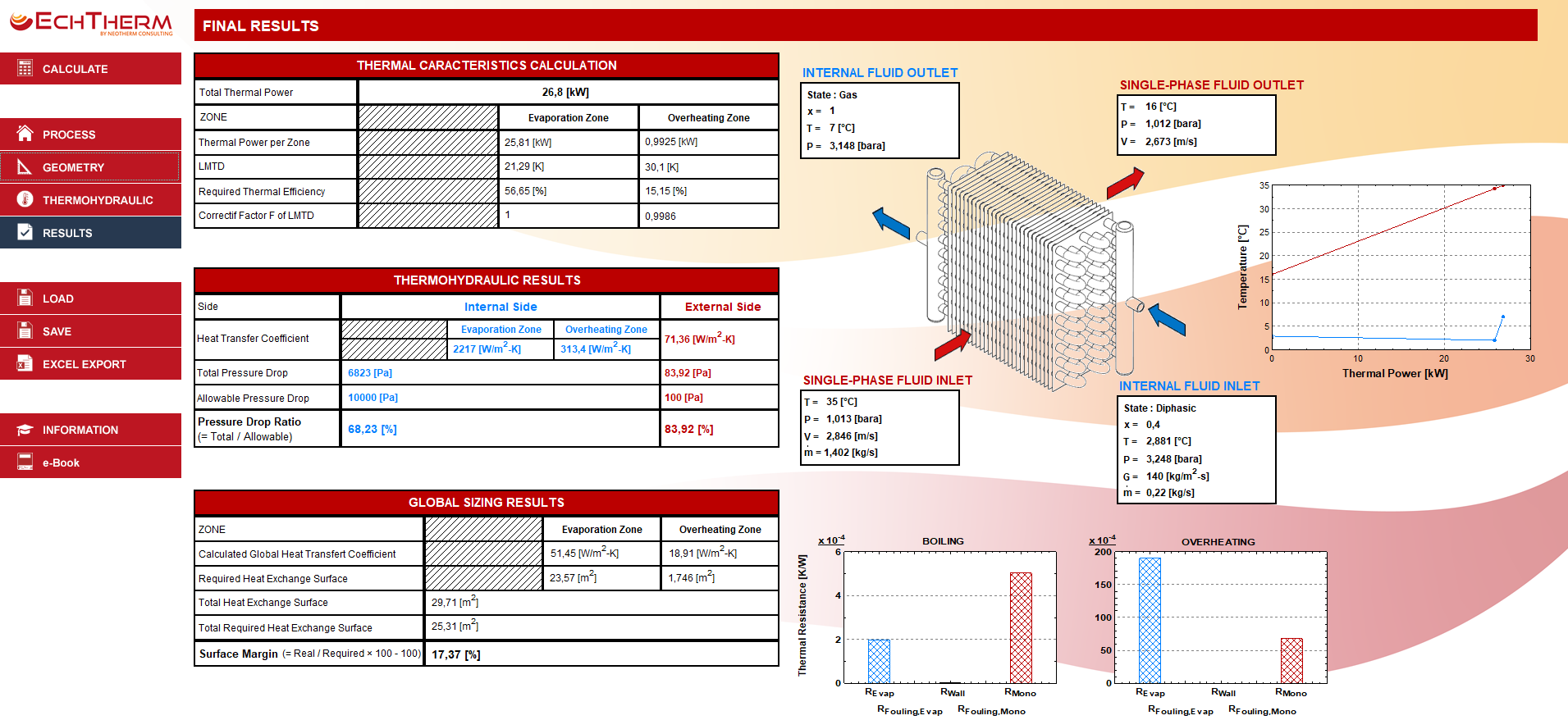Click heat transfer coefficient 313,4 [W/m²-K]
The image size is (1568, 720).
pos(596,349)
